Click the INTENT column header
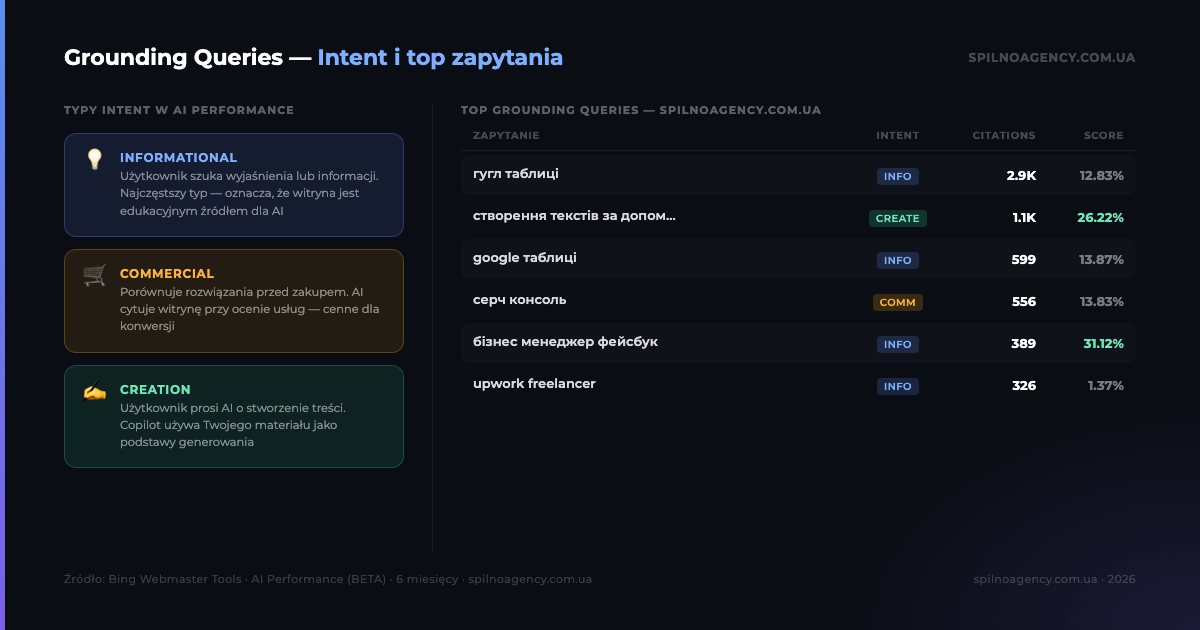1200x630 pixels. (898, 136)
